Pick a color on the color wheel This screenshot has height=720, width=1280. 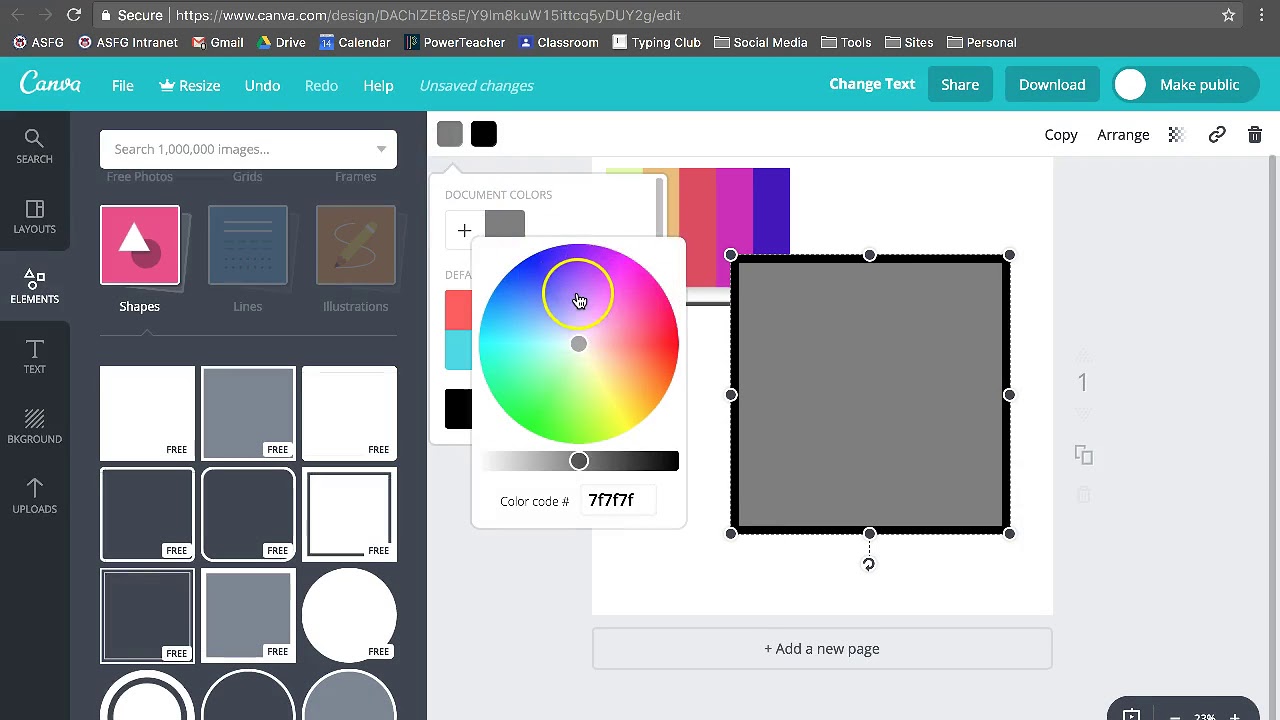click(579, 343)
